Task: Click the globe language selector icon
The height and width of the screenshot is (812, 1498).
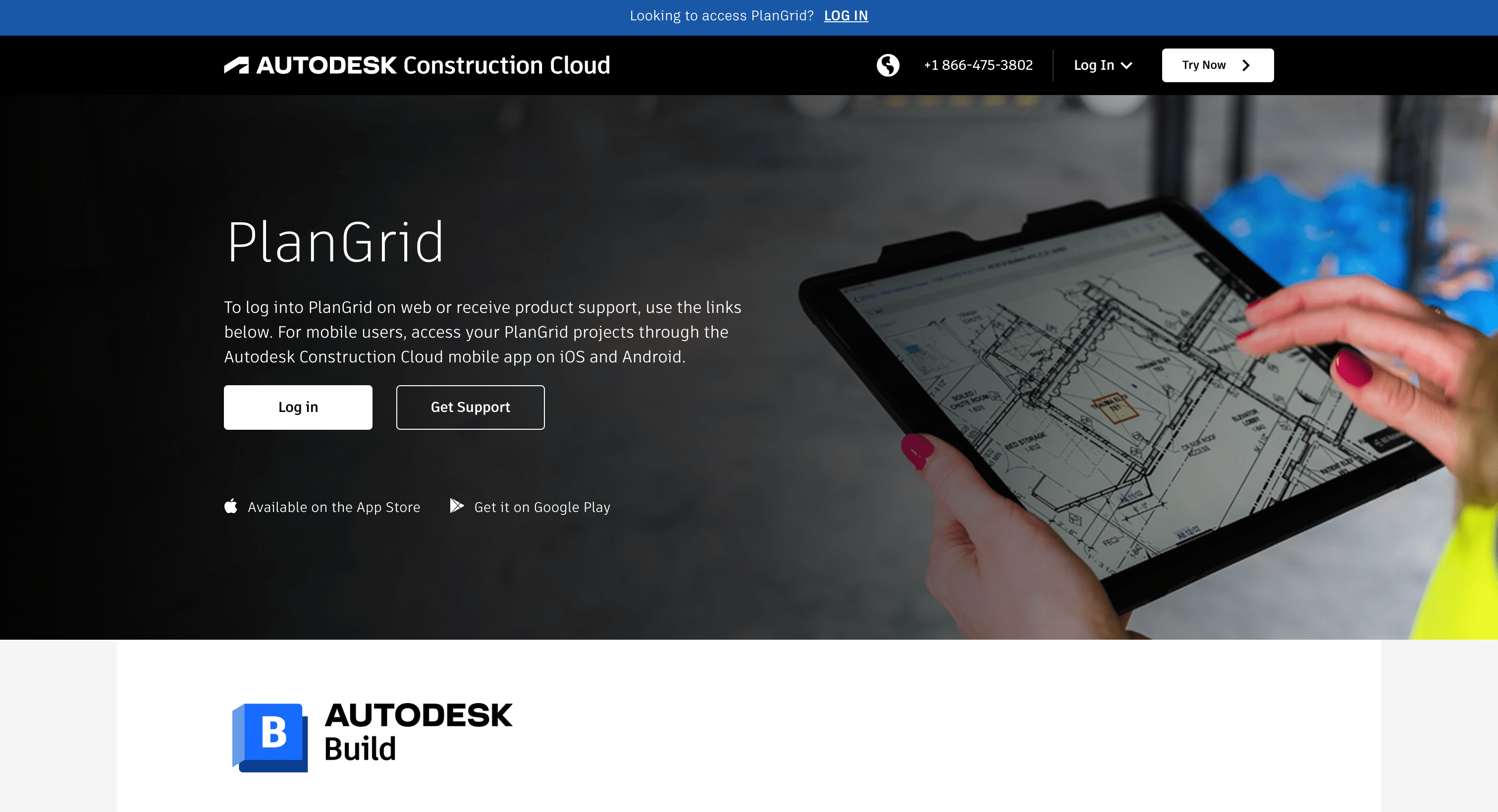Action: (887, 65)
